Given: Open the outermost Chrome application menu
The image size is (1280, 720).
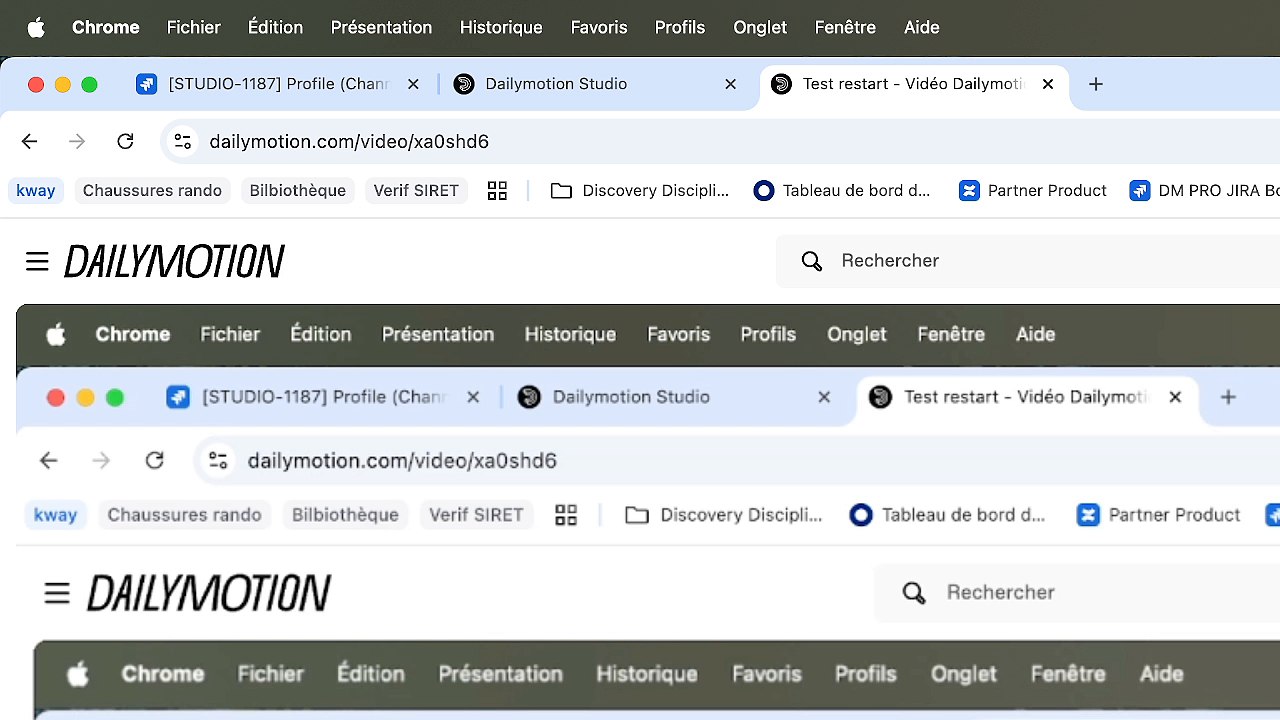Looking at the screenshot, I should 105,28.
